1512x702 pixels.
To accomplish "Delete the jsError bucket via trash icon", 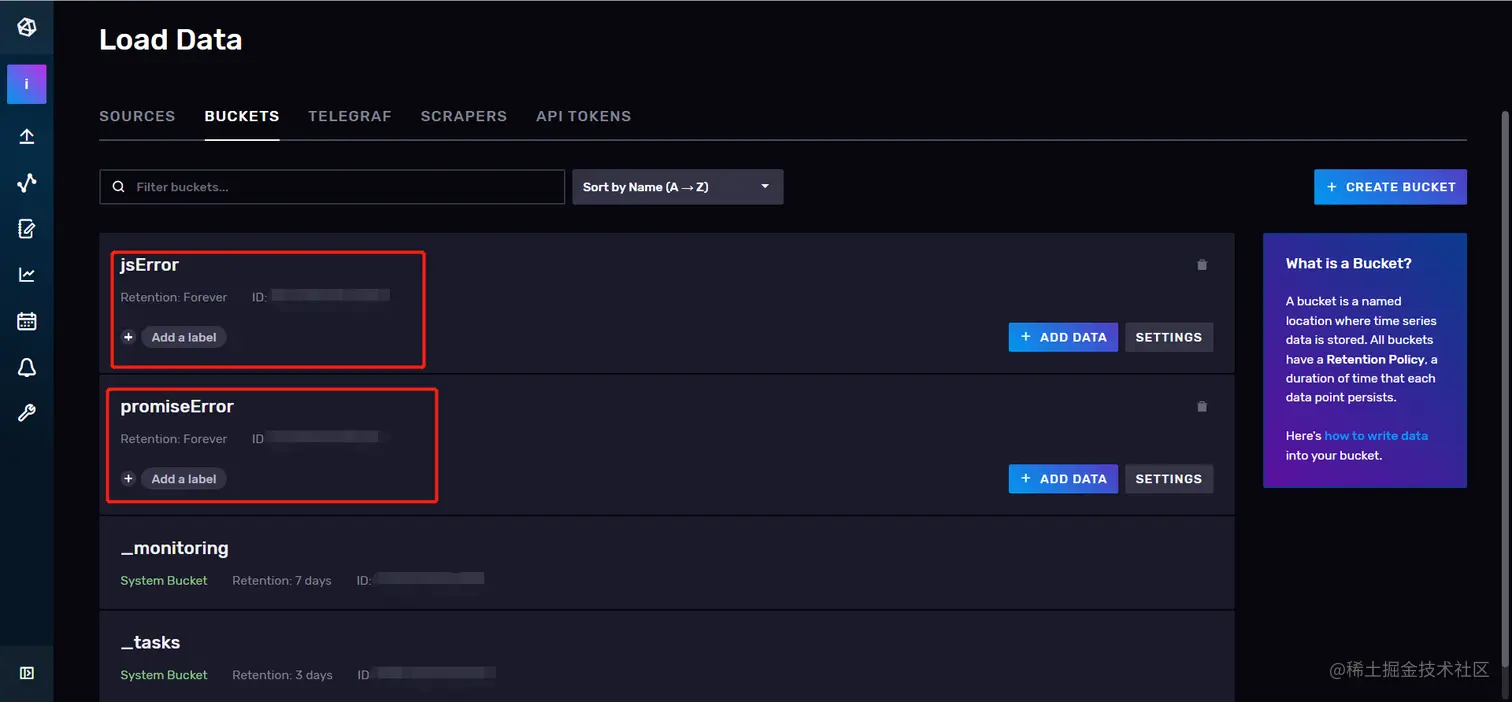I will pos(1202,265).
